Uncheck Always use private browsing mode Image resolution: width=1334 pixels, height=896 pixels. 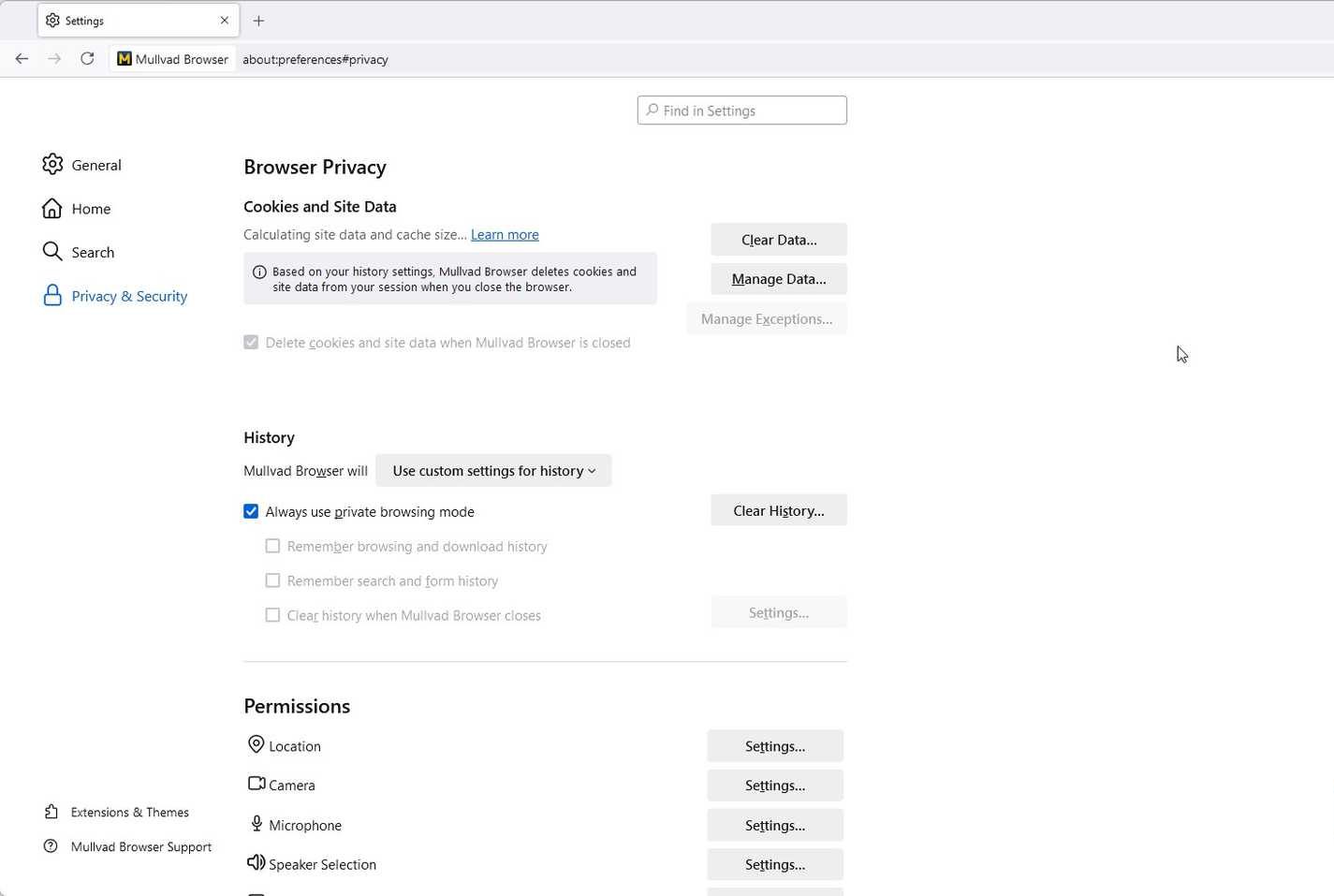click(251, 511)
